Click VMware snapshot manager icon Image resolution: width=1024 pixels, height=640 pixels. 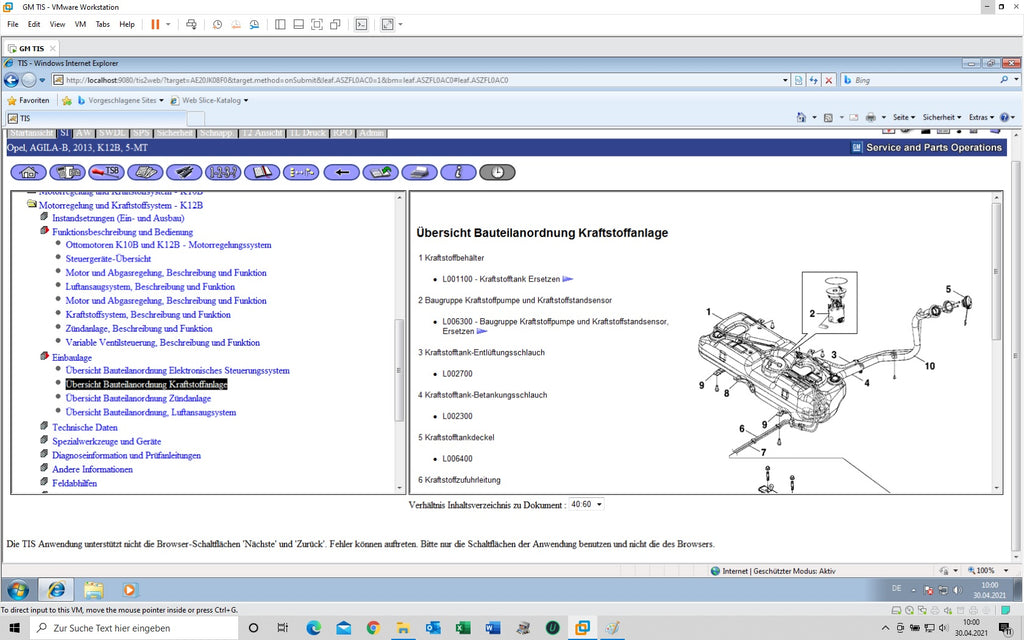tap(254, 24)
